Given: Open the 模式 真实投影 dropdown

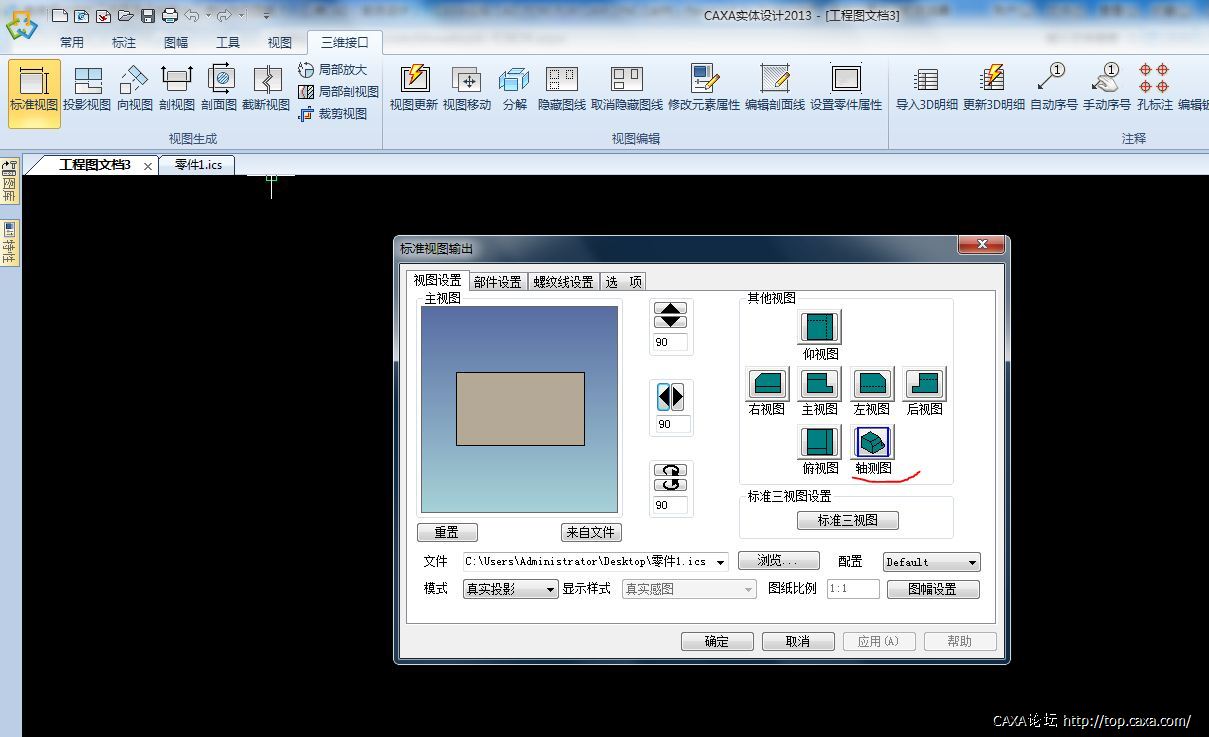Looking at the screenshot, I should point(550,590).
